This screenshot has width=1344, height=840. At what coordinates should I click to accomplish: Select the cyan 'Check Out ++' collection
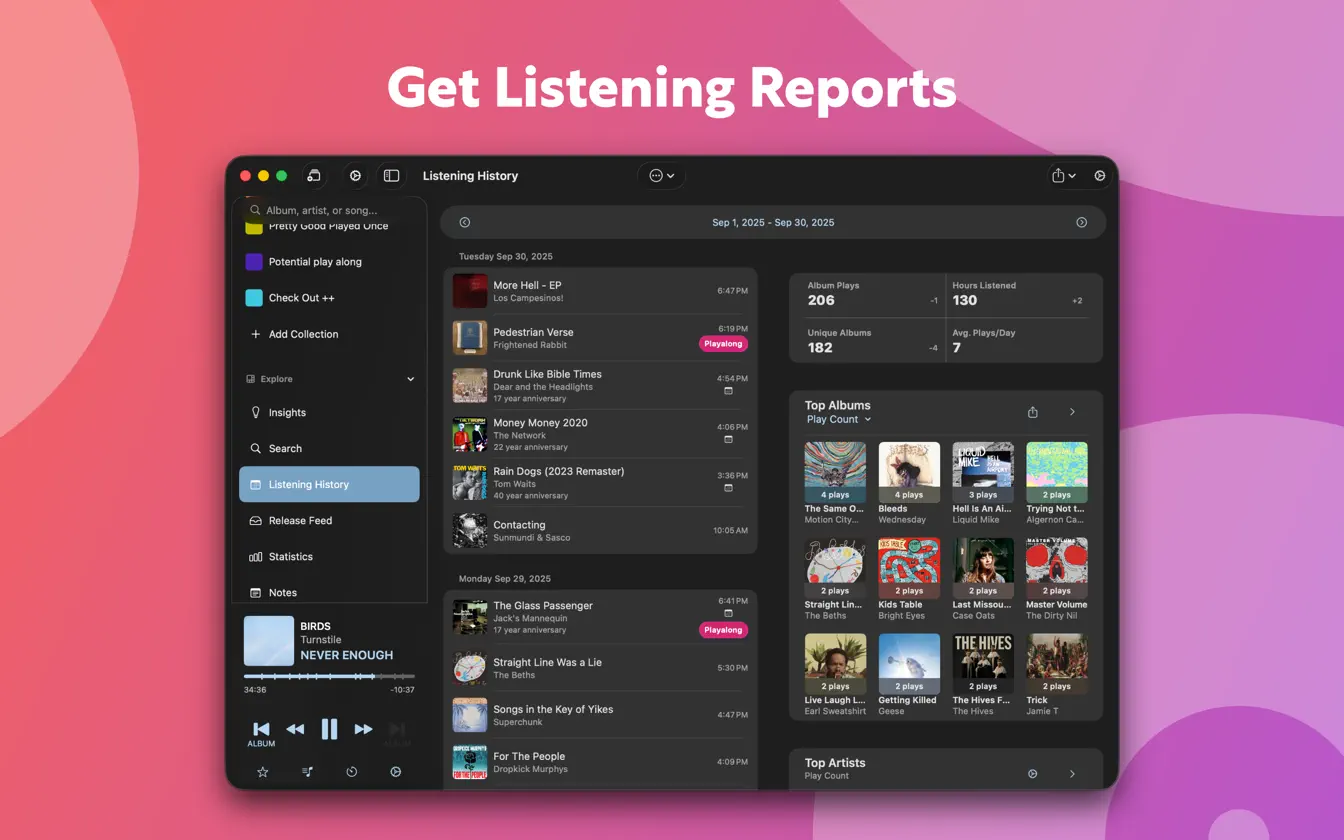pos(329,298)
